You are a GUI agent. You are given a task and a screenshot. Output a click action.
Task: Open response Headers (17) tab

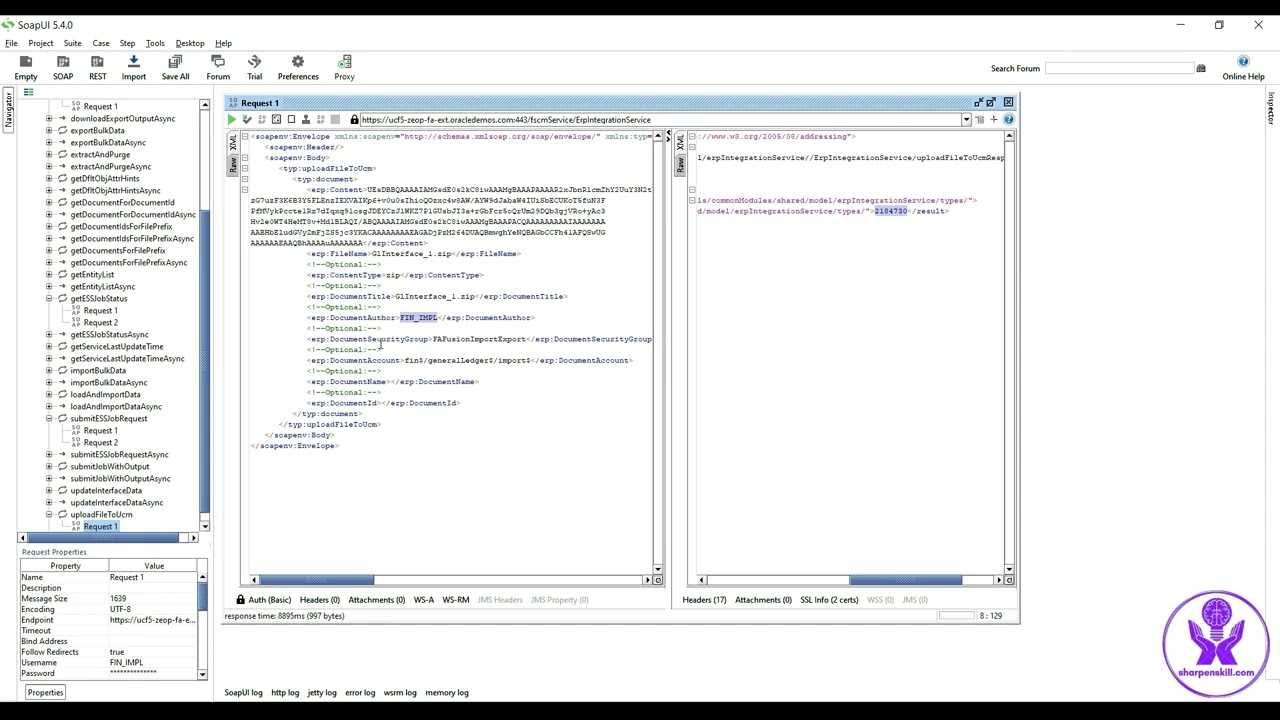click(x=704, y=600)
